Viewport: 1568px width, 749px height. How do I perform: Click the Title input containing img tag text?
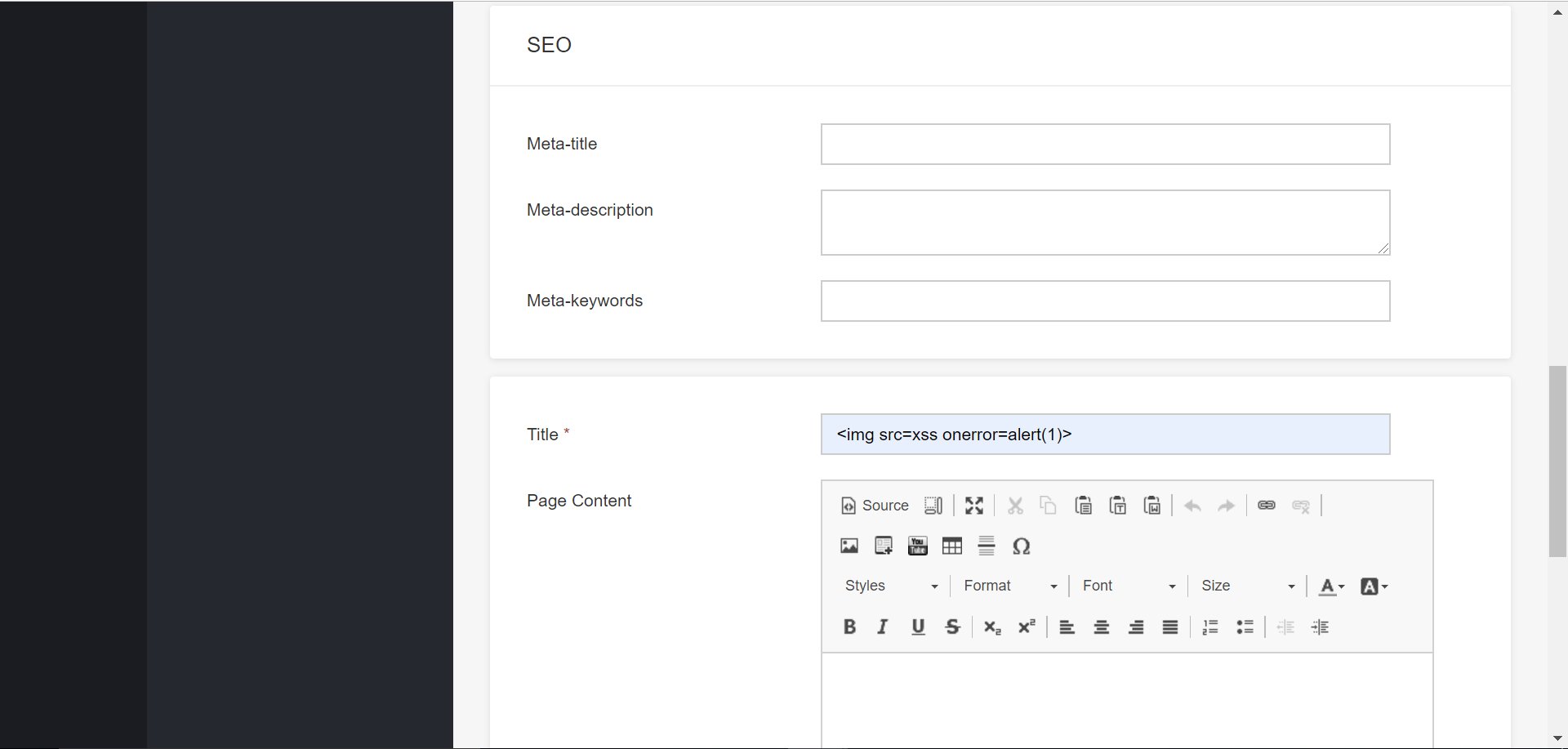[1104, 434]
